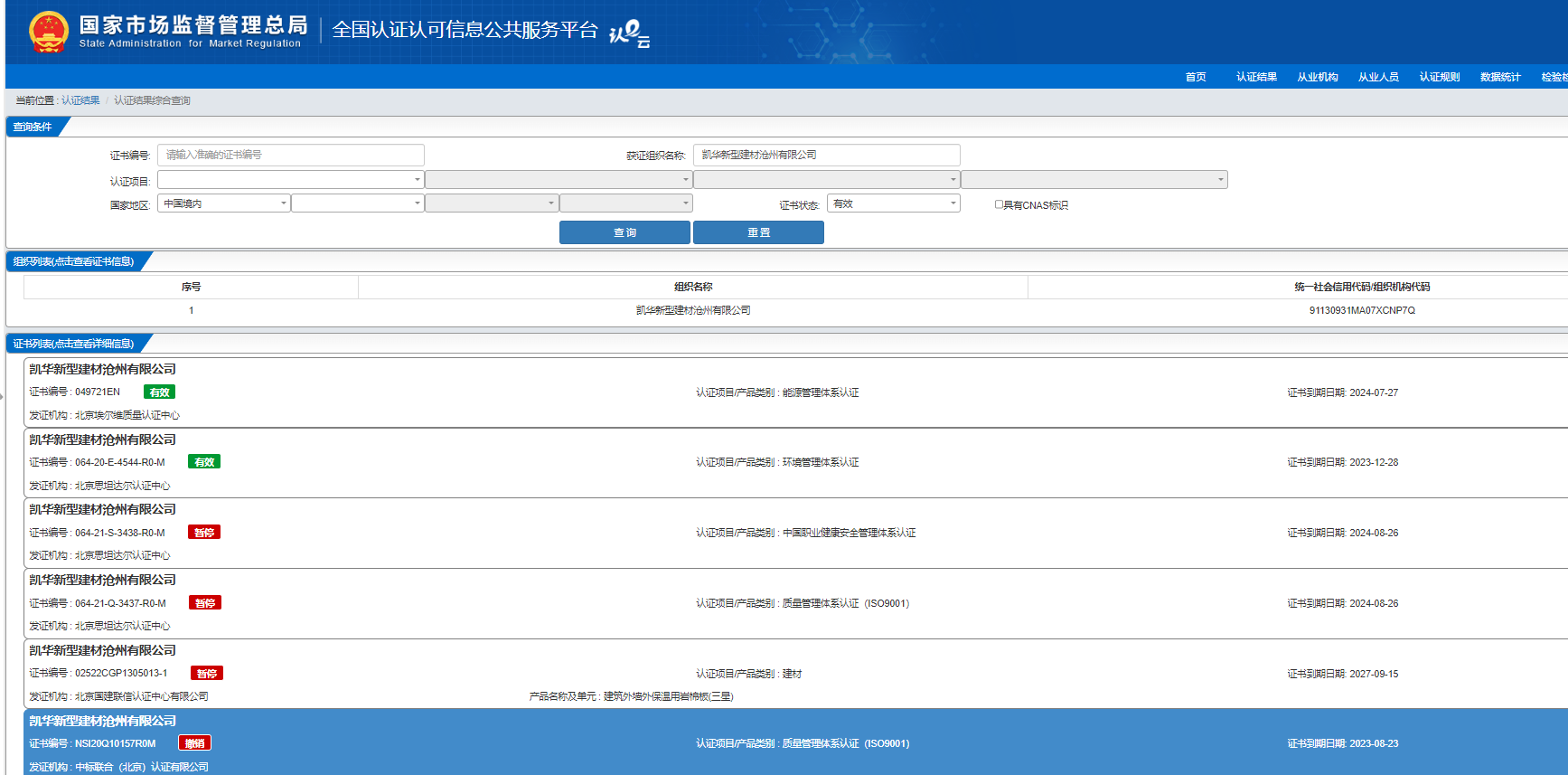Open certificate NSI20Q10157R0M details

795,742
